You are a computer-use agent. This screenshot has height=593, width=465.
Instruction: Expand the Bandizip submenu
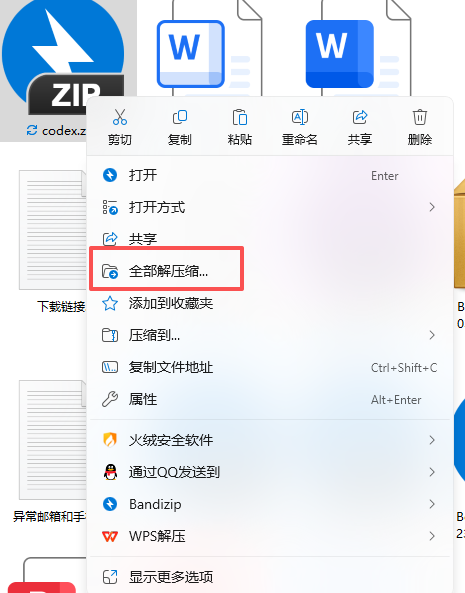tap(270, 504)
